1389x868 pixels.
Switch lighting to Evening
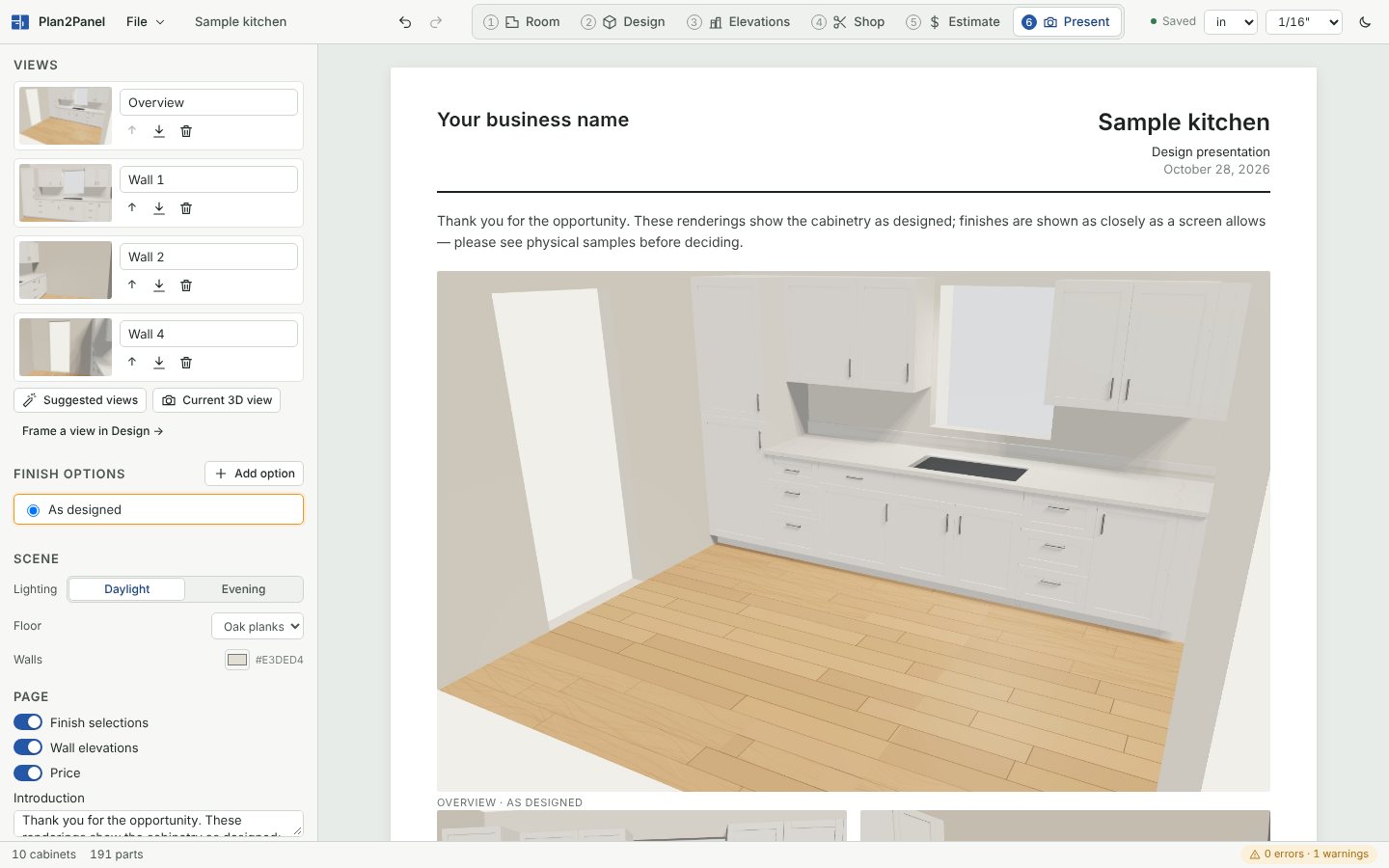(243, 589)
